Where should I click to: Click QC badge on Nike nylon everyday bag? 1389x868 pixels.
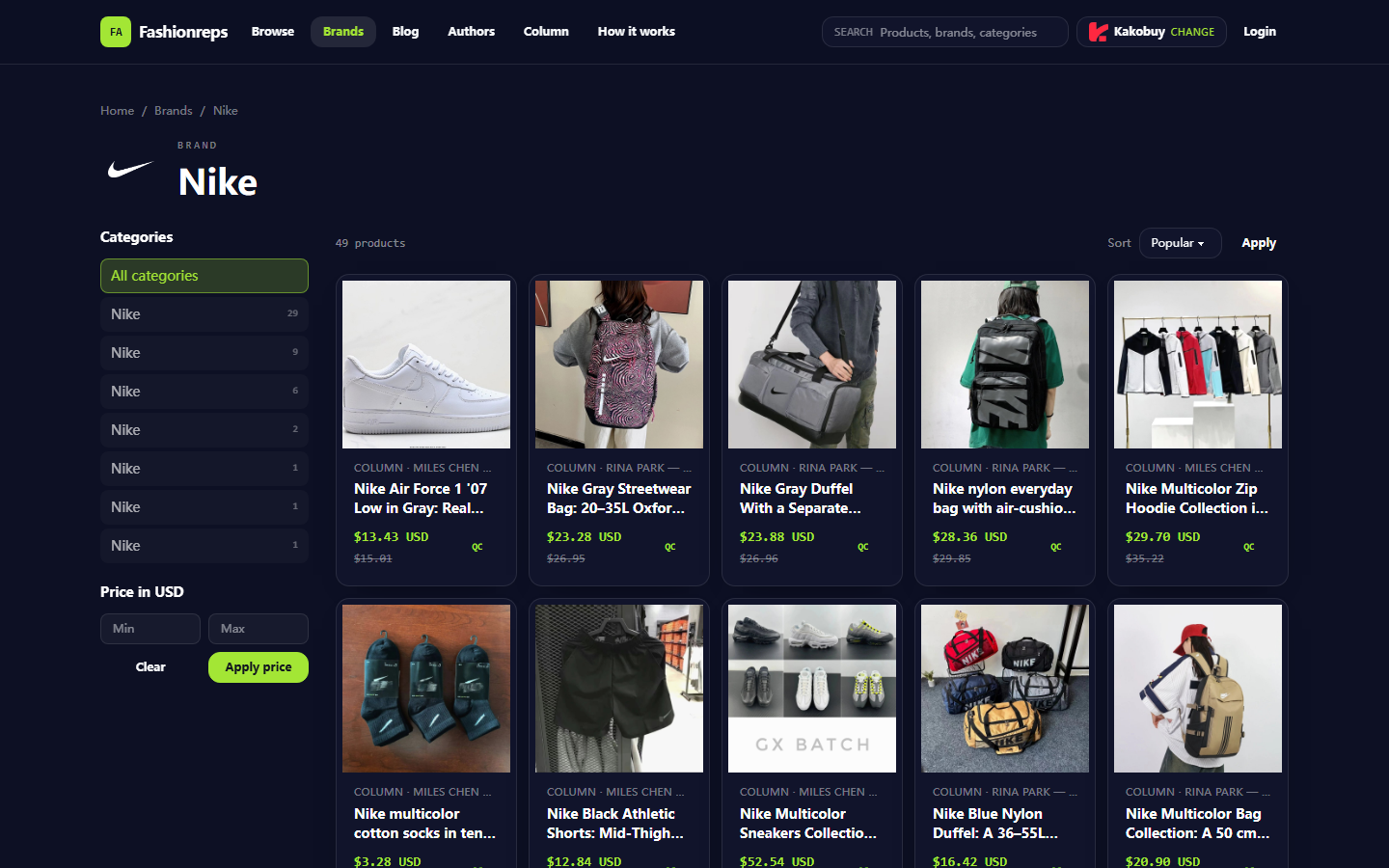tap(1056, 547)
